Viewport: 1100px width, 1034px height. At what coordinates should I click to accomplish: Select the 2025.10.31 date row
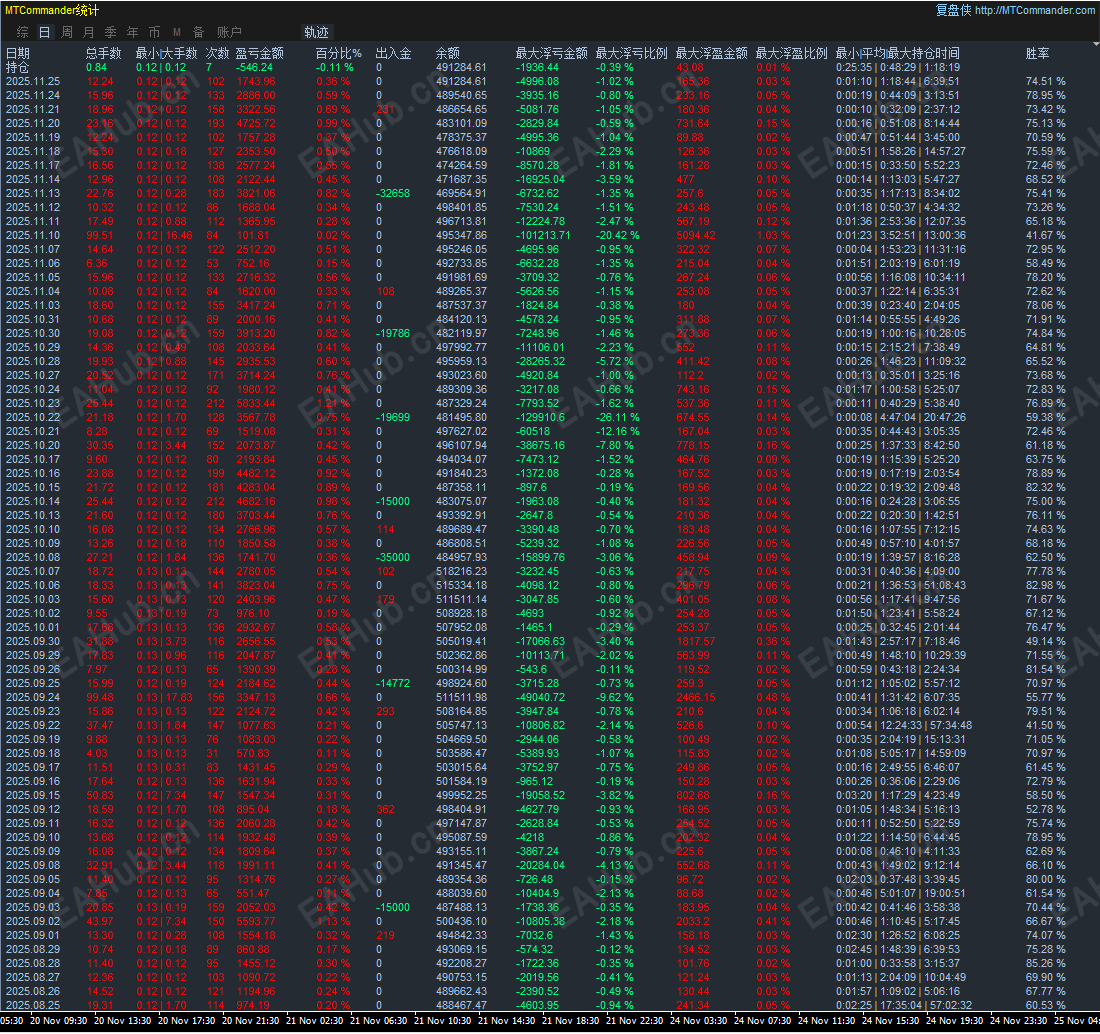33,319
